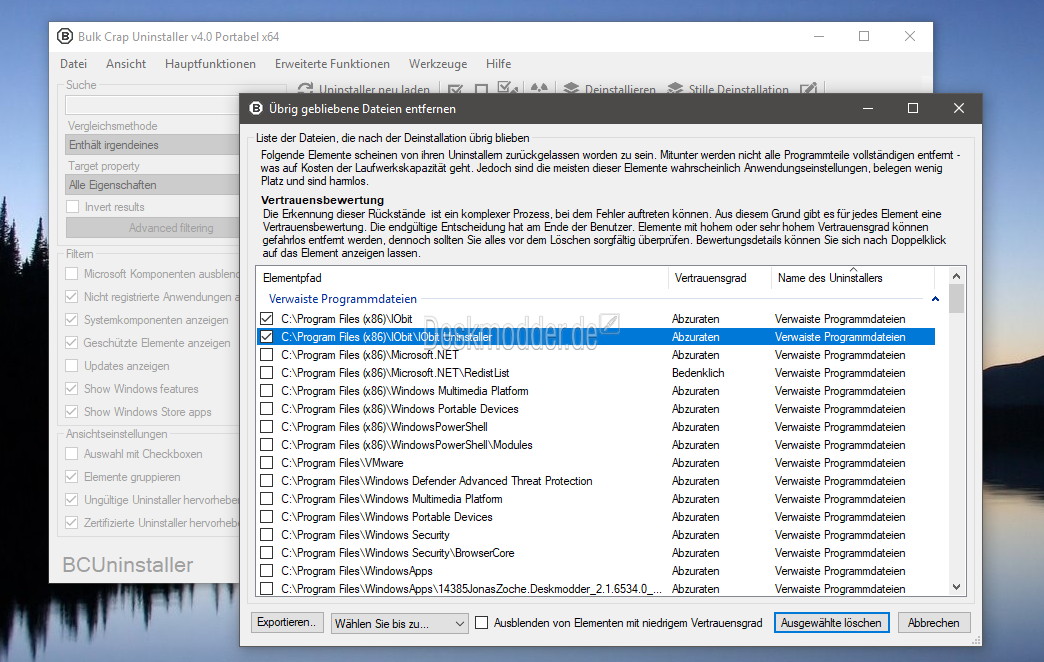This screenshot has width=1044, height=662.
Task: Click the Exportieren button
Action: (287, 622)
